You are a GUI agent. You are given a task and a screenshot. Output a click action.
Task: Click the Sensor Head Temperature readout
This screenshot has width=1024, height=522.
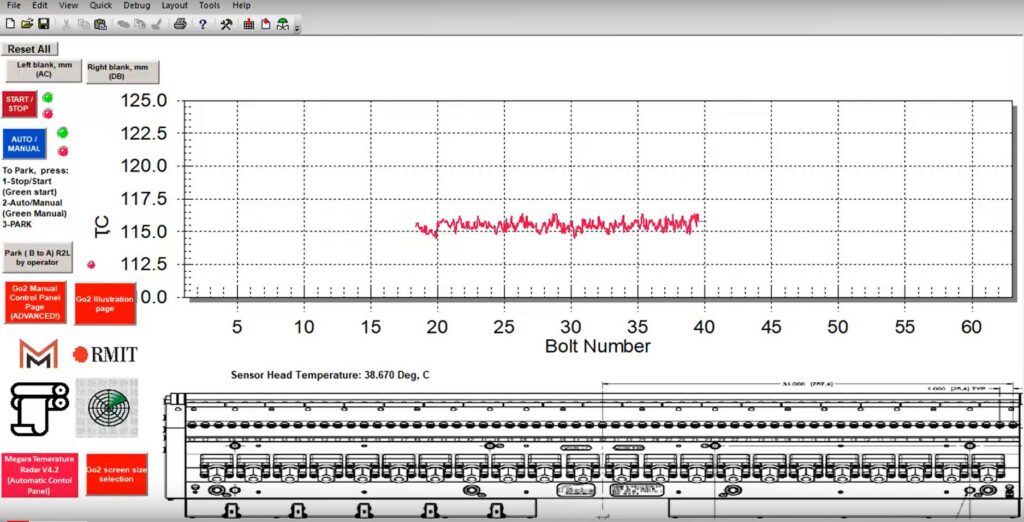coord(330,376)
